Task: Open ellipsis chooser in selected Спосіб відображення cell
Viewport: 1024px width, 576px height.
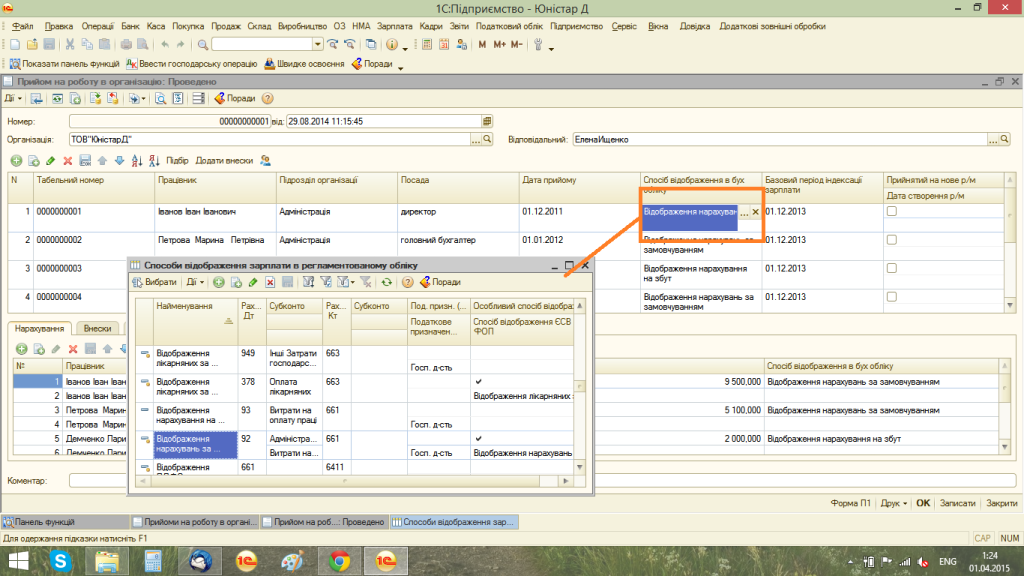Action: pos(744,212)
